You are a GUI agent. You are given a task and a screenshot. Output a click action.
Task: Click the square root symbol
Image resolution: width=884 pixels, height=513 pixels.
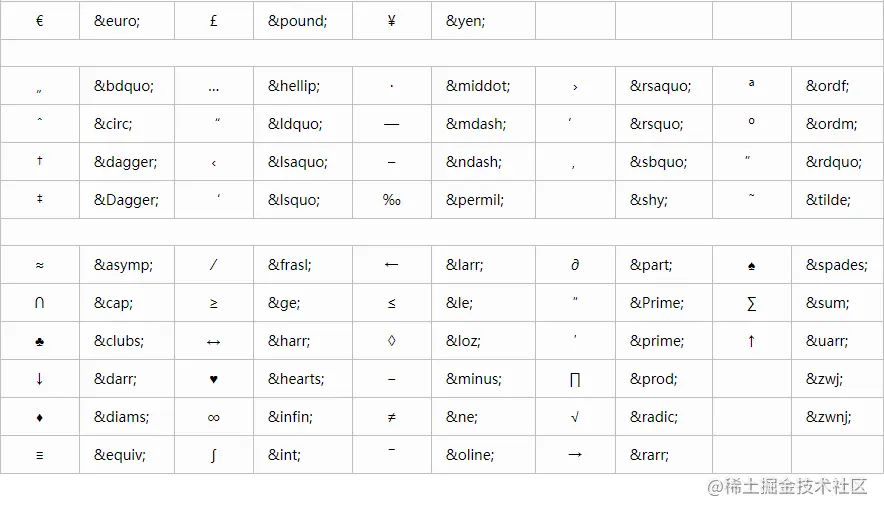574,417
